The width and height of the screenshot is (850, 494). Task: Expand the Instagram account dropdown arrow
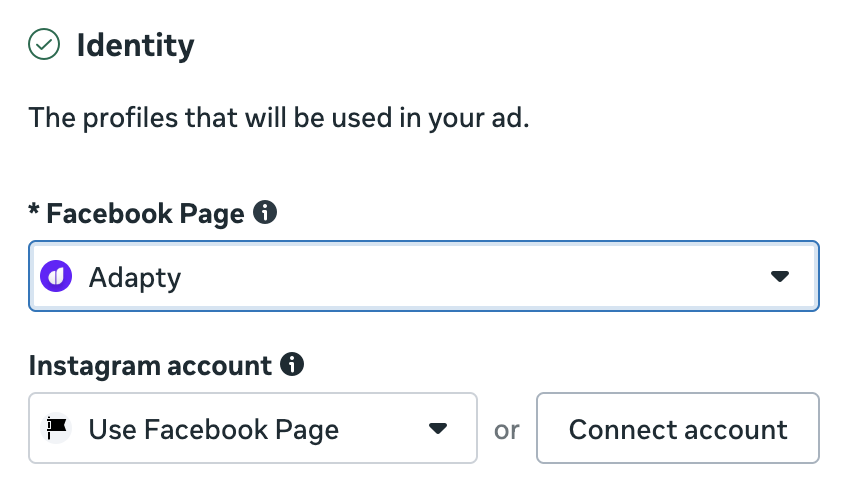pos(437,429)
